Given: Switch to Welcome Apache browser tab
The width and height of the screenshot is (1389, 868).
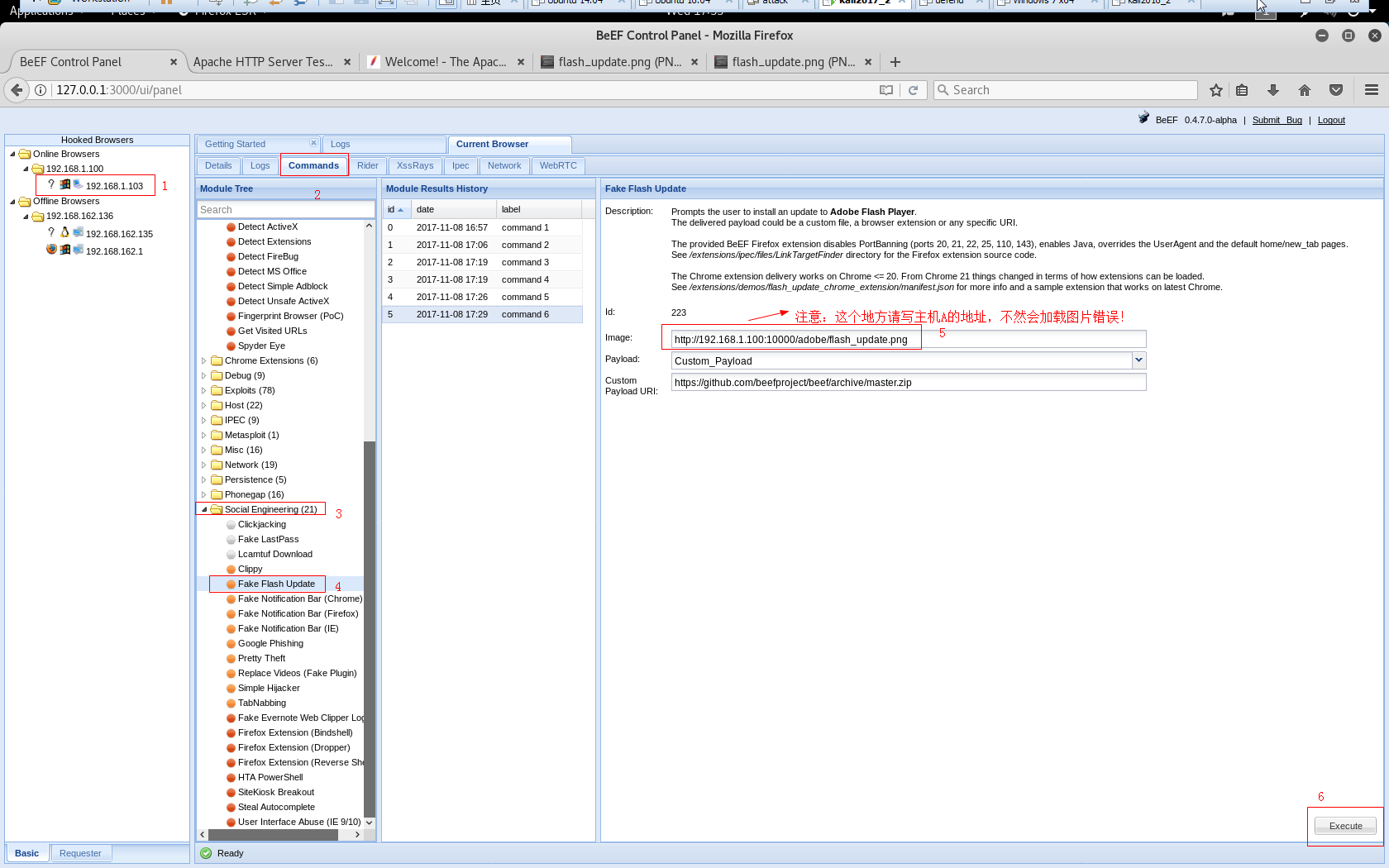Looking at the screenshot, I should [446, 62].
